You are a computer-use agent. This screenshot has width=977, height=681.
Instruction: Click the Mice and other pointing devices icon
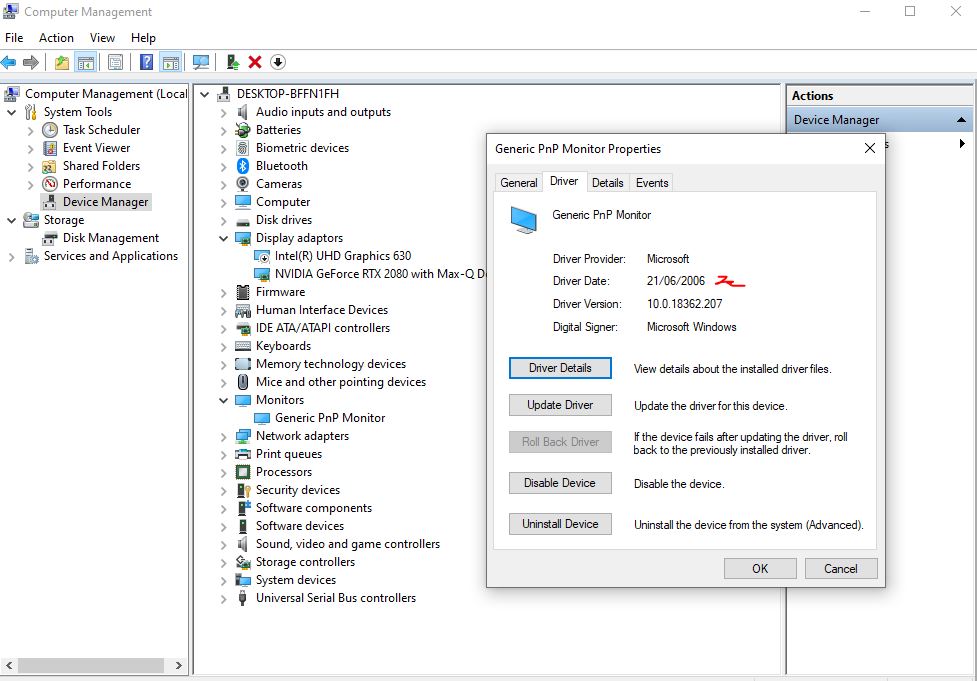click(243, 382)
